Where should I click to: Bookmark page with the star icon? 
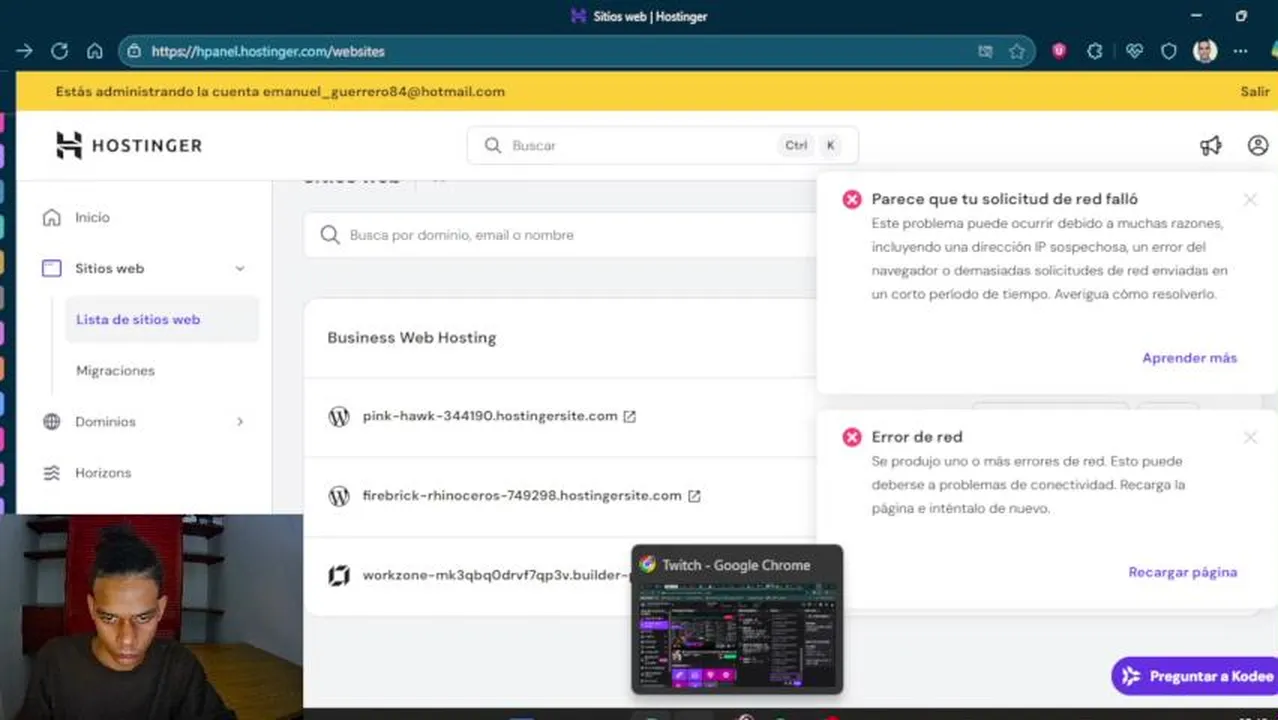pyautogui.click(x=1017, y=51)
